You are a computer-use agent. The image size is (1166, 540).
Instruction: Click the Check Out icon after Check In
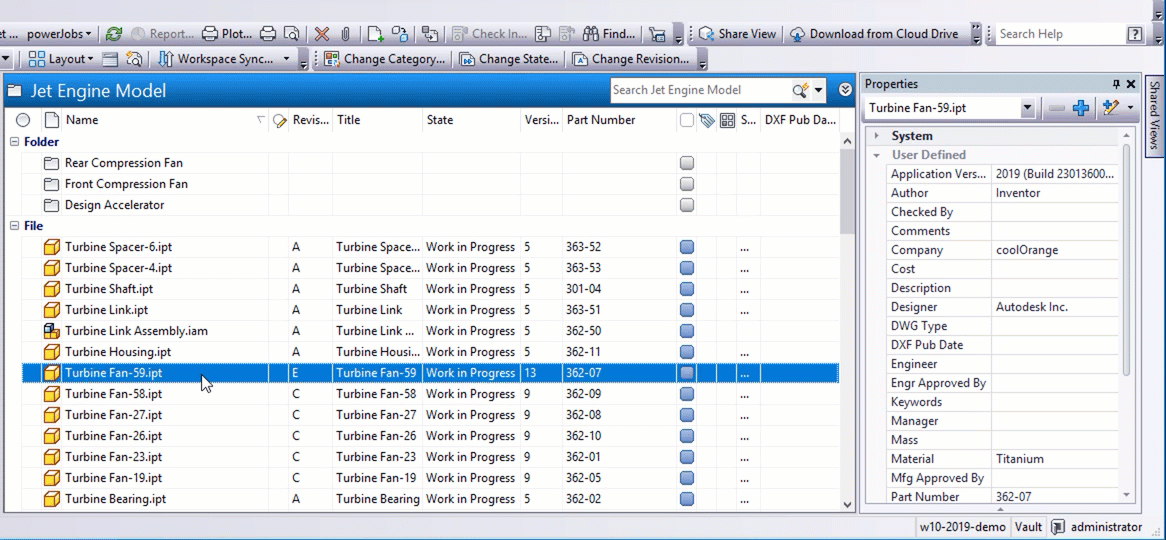[x=543, y=33]
